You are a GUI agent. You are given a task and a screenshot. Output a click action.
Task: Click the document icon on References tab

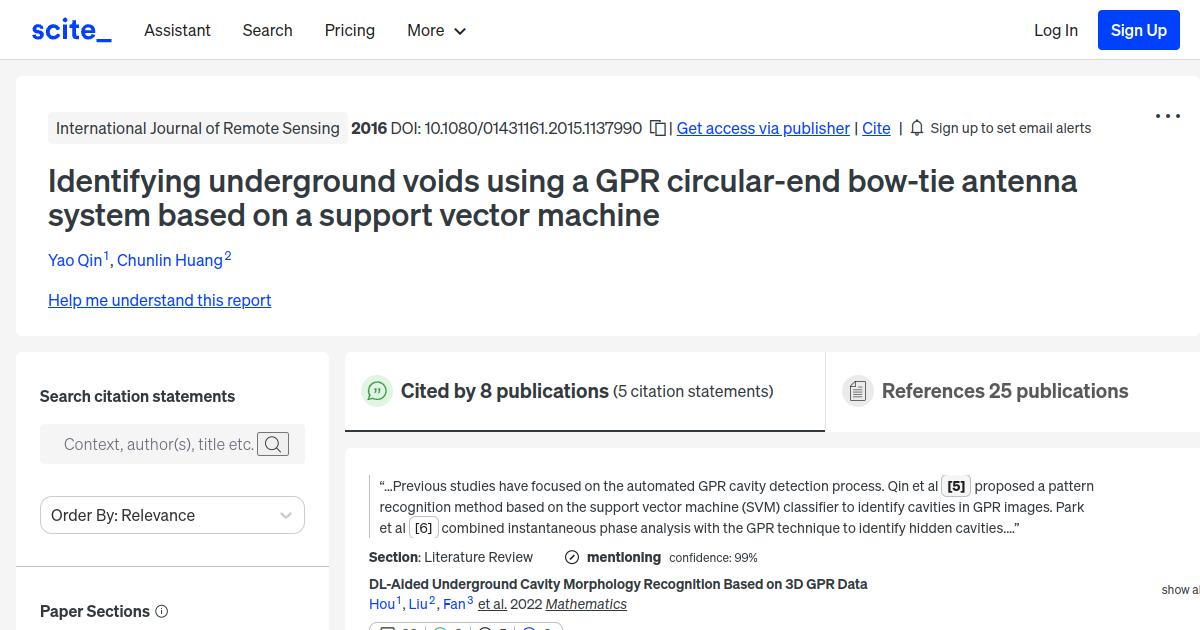858,390
